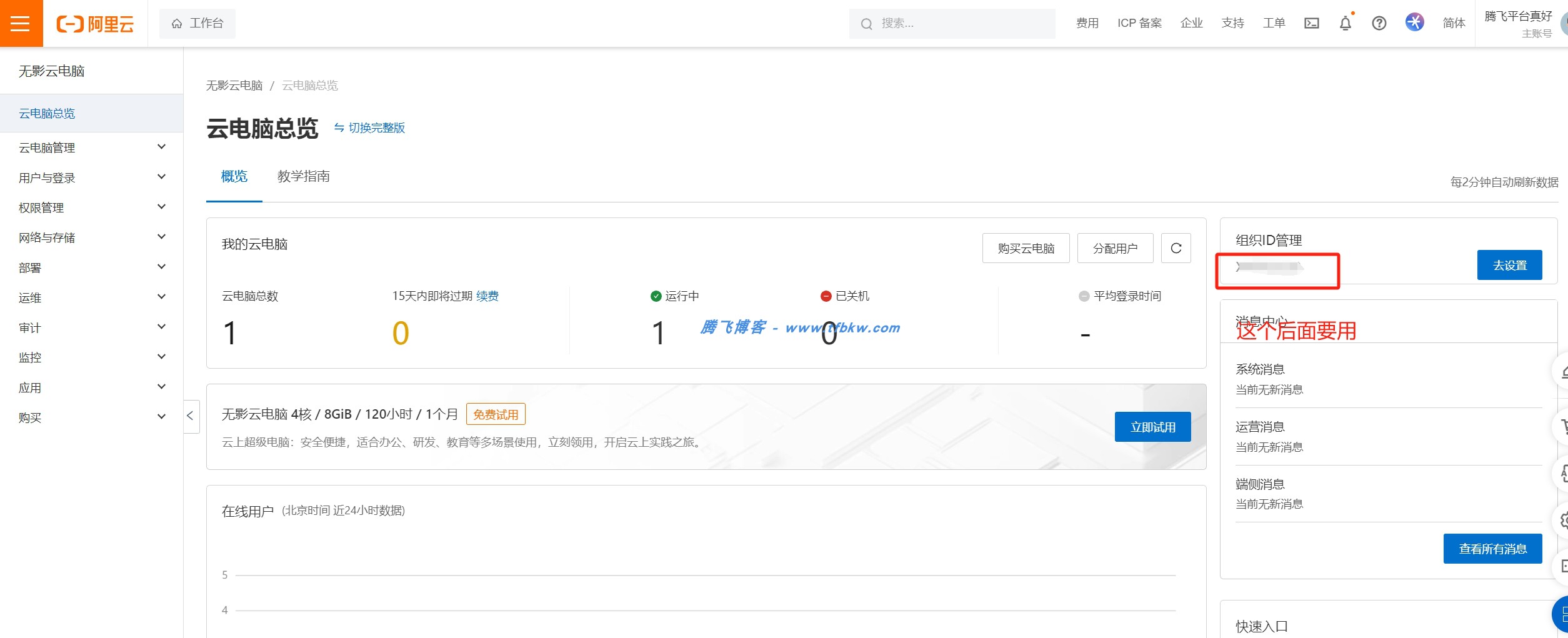Focus the 搜索 search field
The image size is (1568, 638).
tap(952, 24)
